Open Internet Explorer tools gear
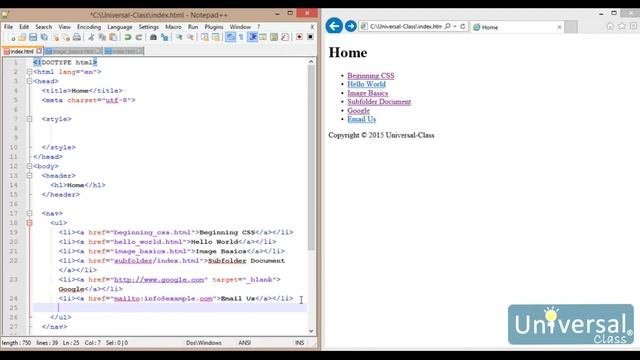This screenshot has height=360, width=640. (x=633, y=26)
